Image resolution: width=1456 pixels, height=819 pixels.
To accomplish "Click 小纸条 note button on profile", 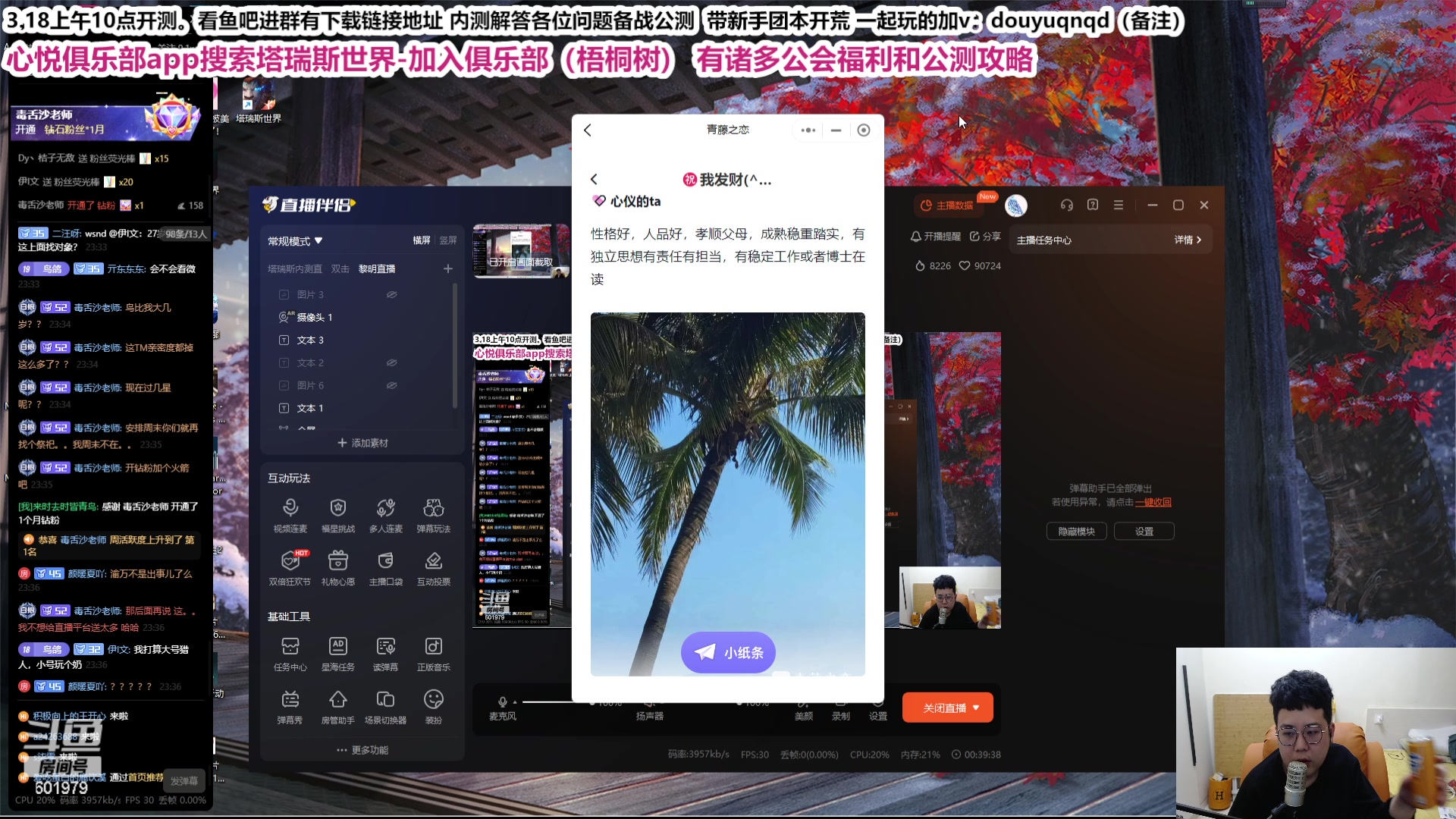I will [728, 652].
